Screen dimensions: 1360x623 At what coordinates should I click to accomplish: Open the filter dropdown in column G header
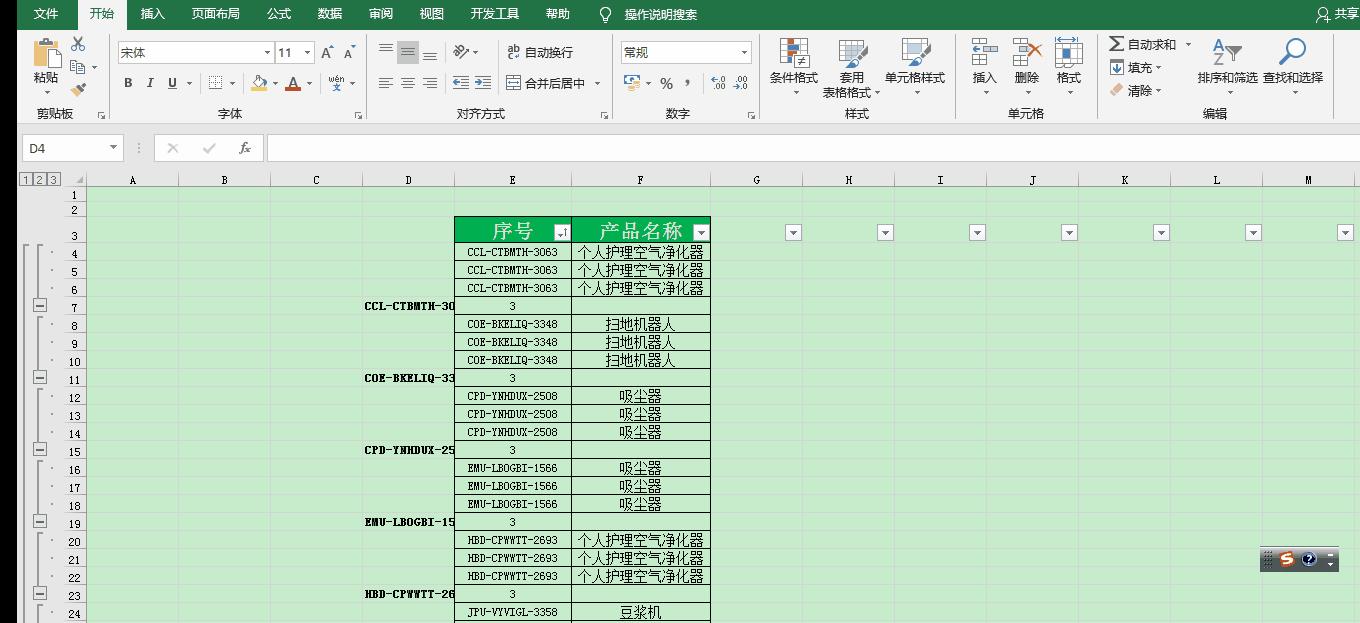793,232
